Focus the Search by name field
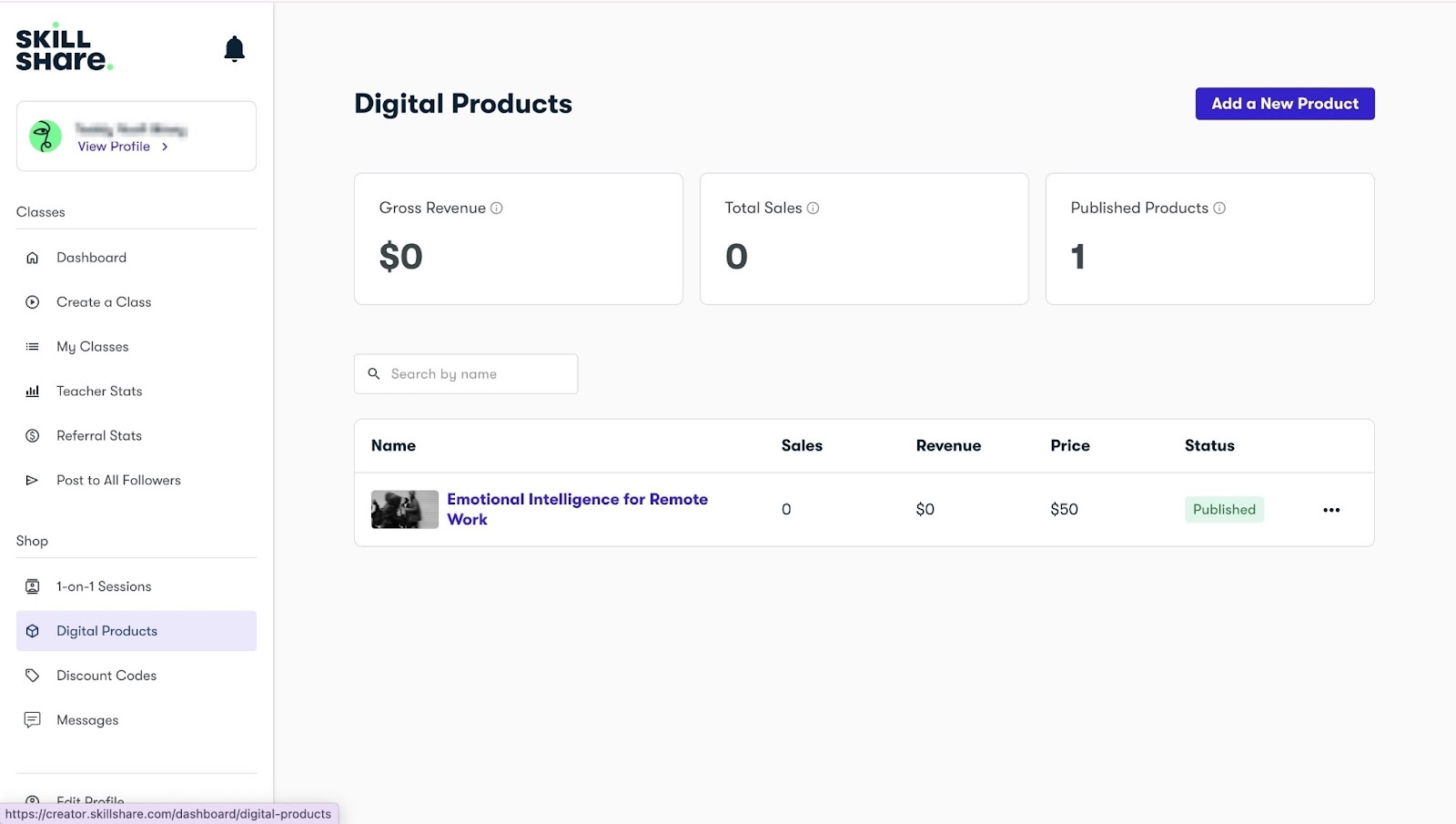Screen dimensions: 1456x824 point(466,374)
